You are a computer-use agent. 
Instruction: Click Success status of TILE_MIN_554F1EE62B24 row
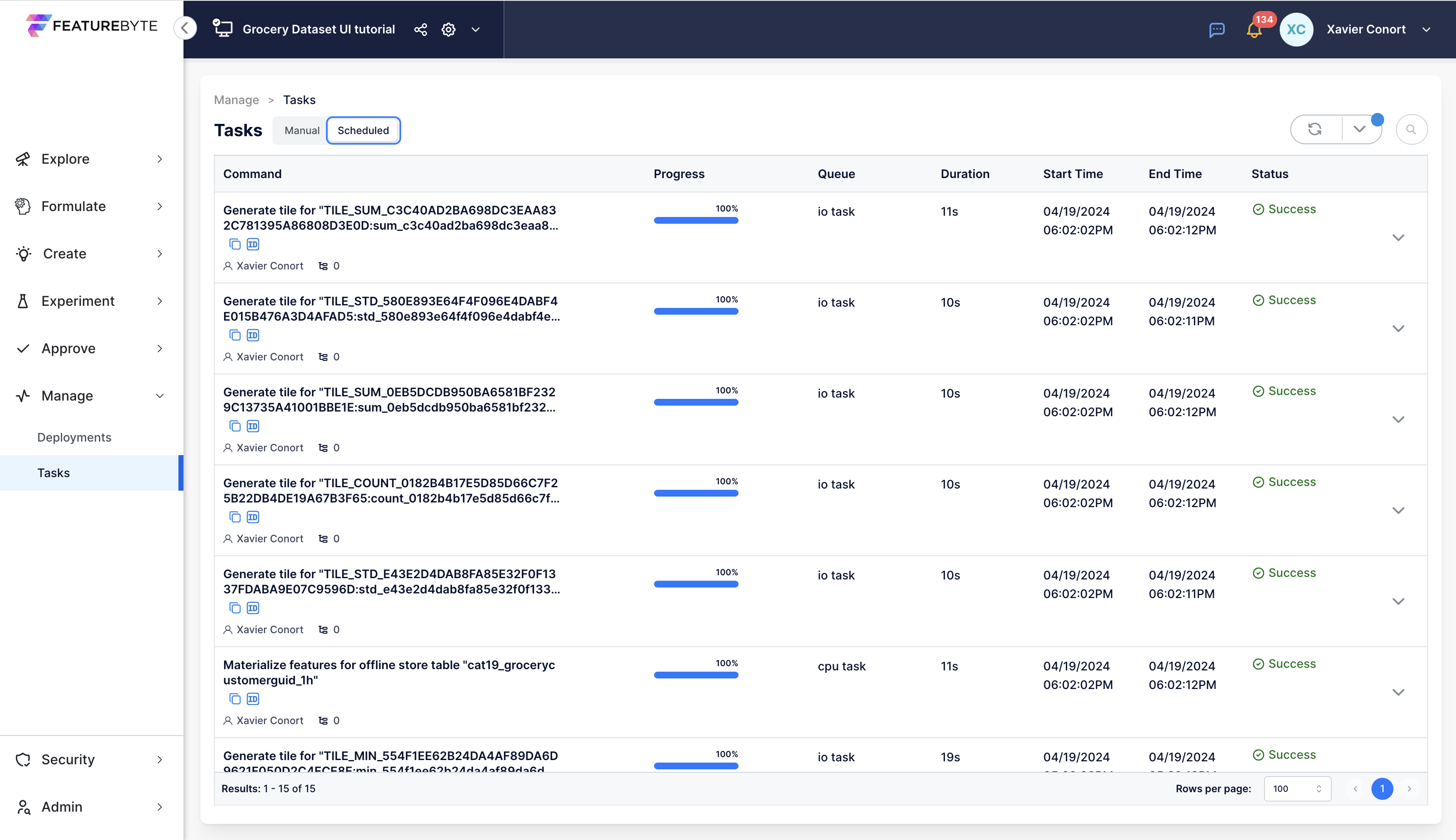pos(1284,755)
